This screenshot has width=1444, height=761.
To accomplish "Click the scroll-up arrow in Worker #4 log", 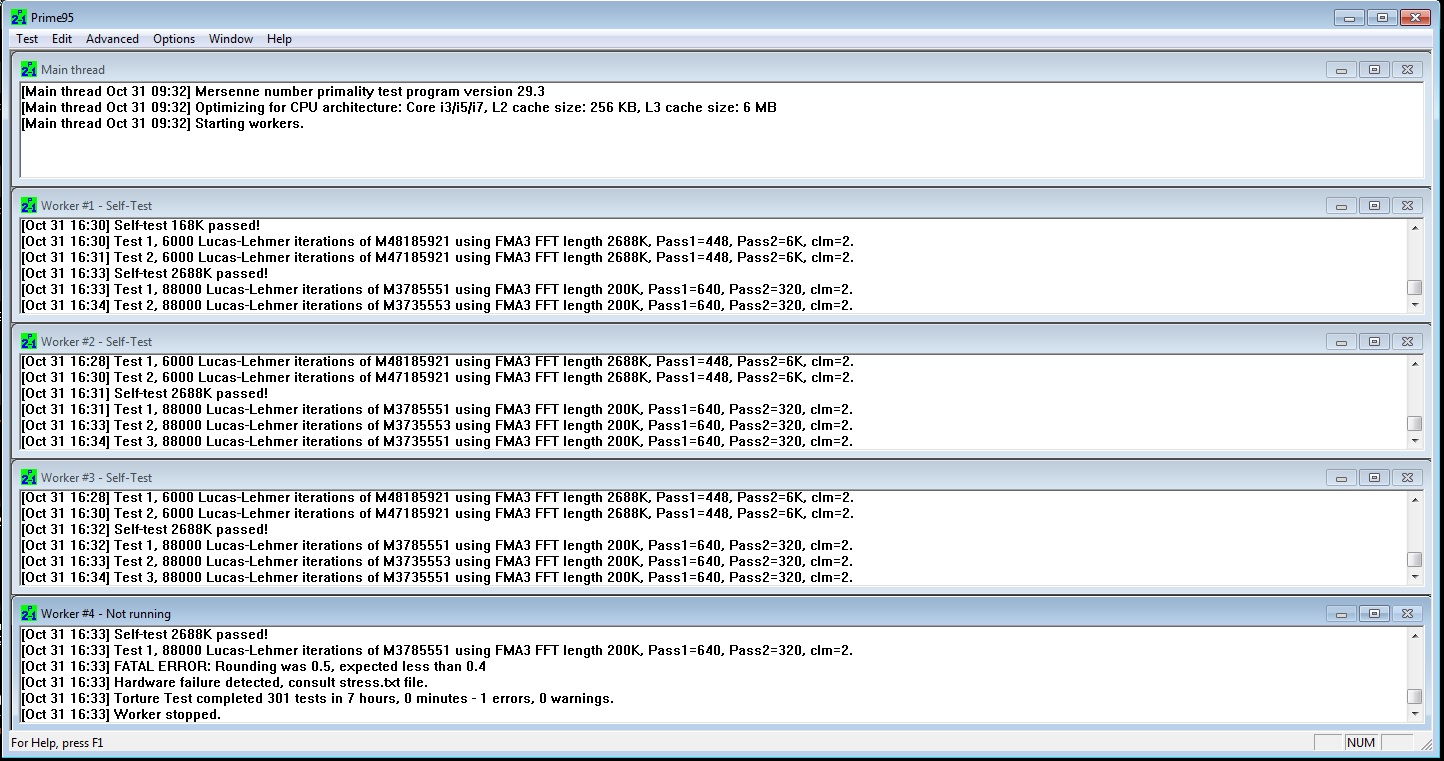I will coord(1415,635).
